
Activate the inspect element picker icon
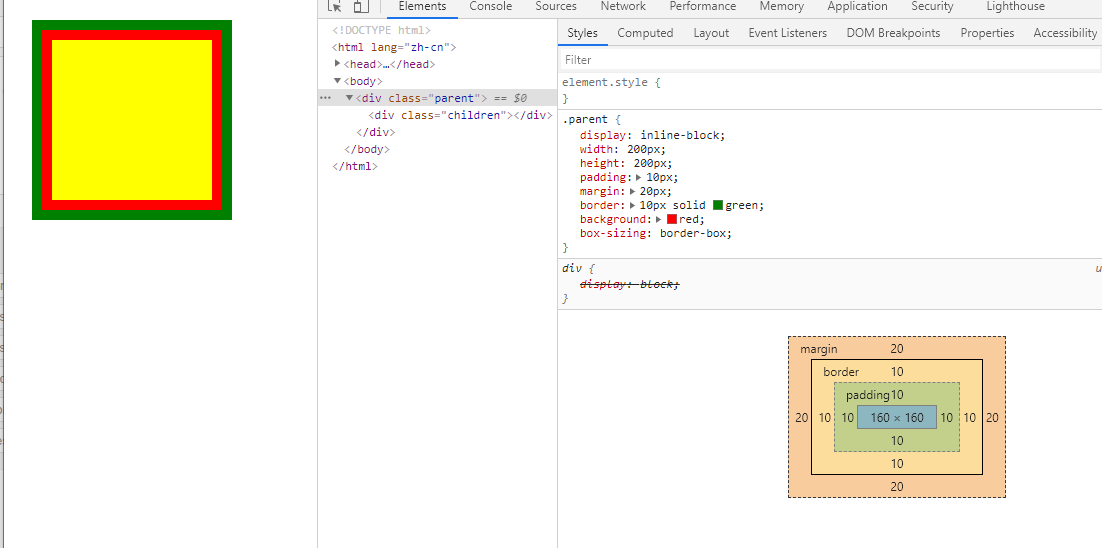point(335,6)
